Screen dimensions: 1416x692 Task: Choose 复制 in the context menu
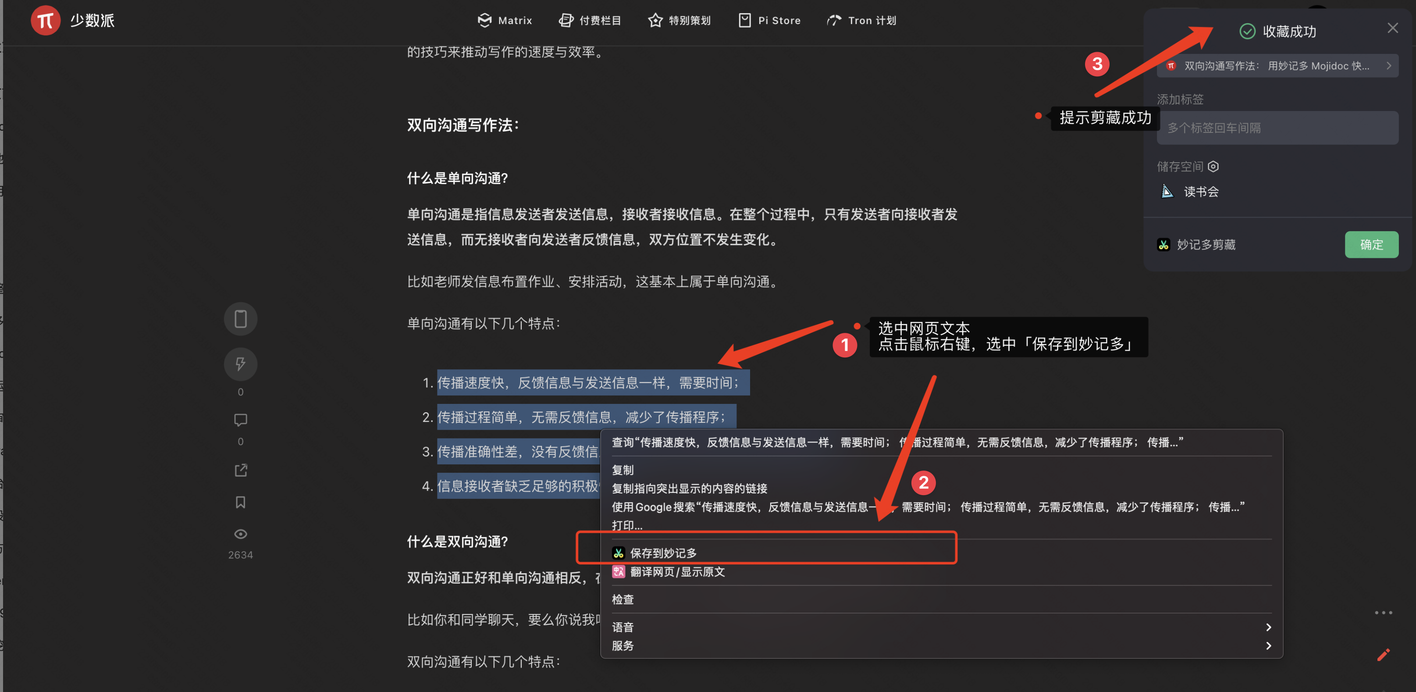[940, 470]
